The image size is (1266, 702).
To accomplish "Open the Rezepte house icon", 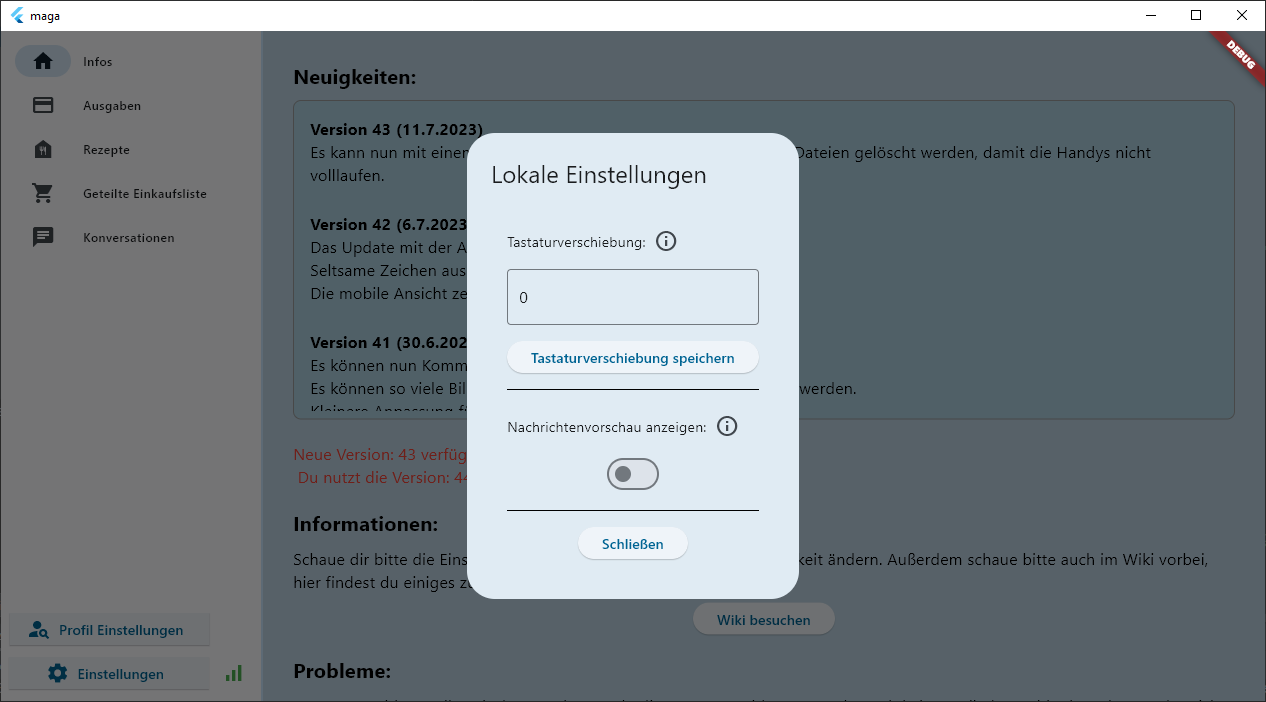I will 43,149.
